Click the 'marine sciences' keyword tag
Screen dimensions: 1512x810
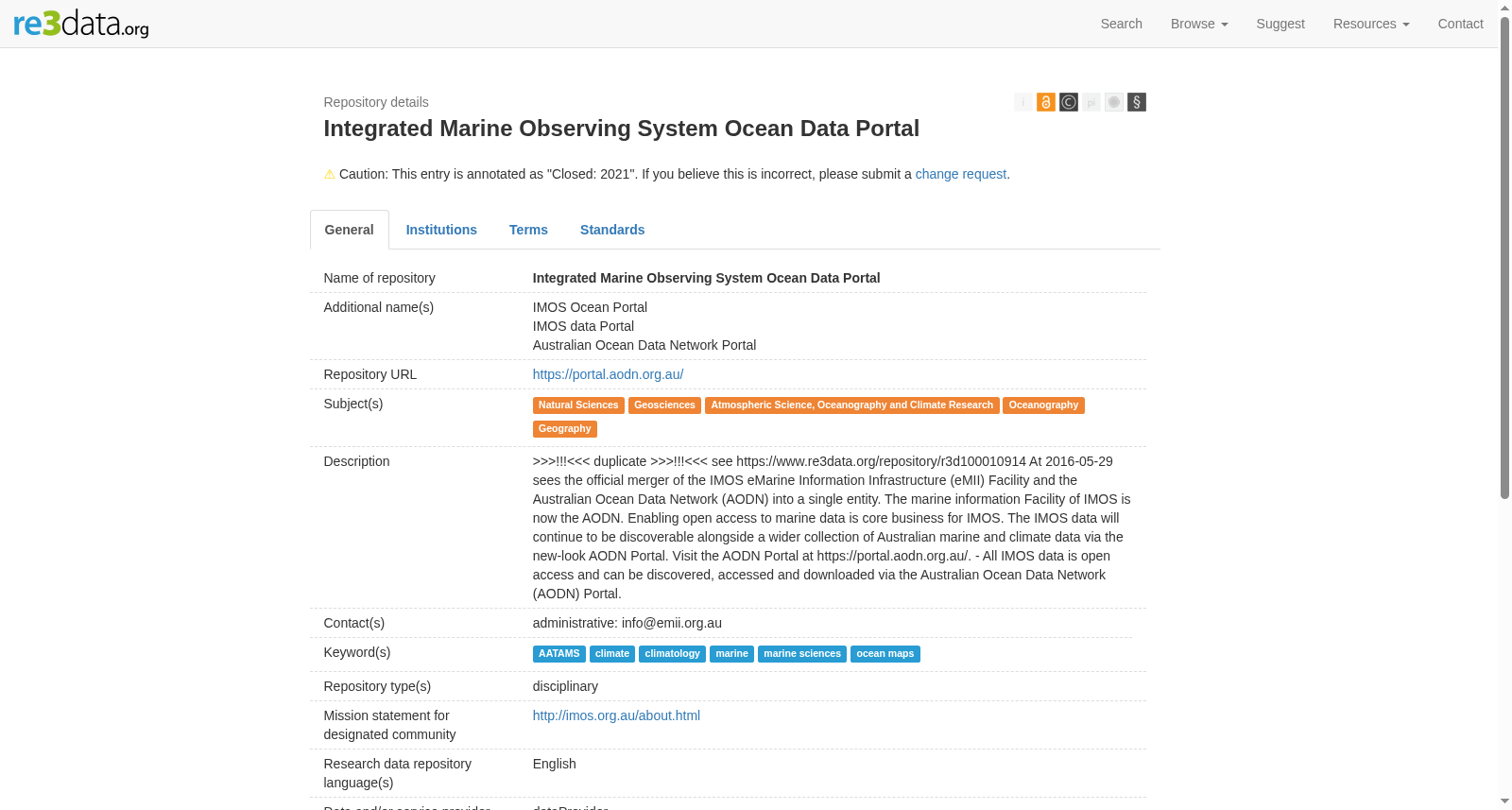(802, 654)
